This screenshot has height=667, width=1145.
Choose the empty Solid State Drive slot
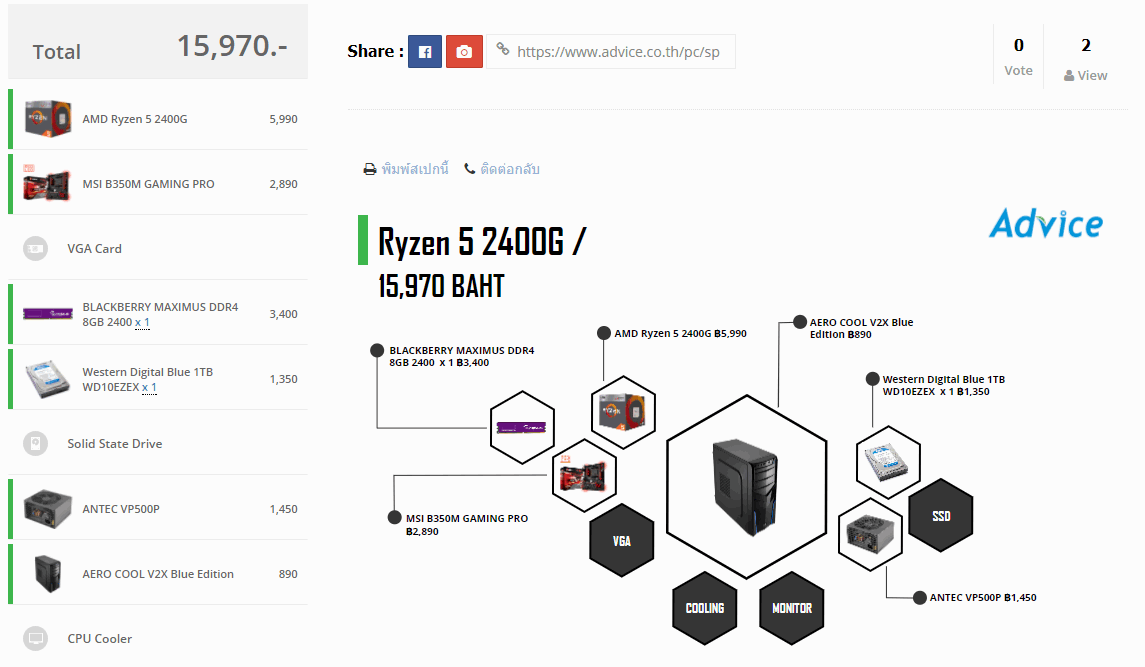[x=158, y=443]
